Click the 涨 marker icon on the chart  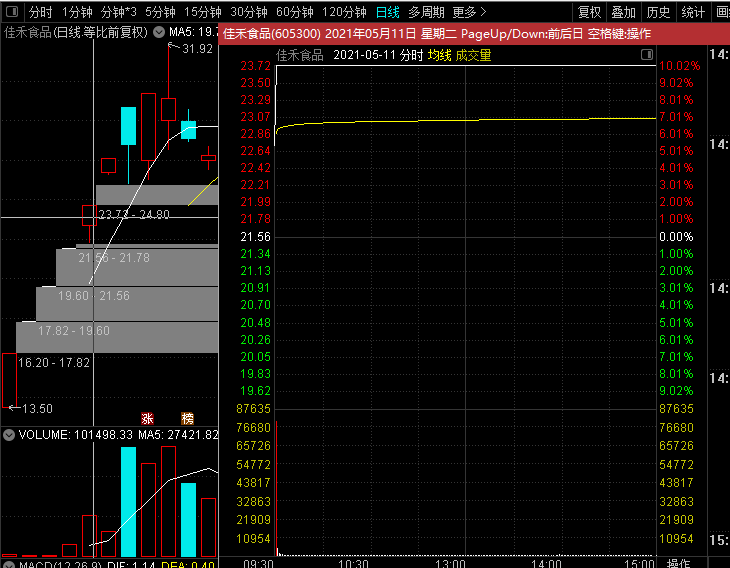(x=147, y=418)
